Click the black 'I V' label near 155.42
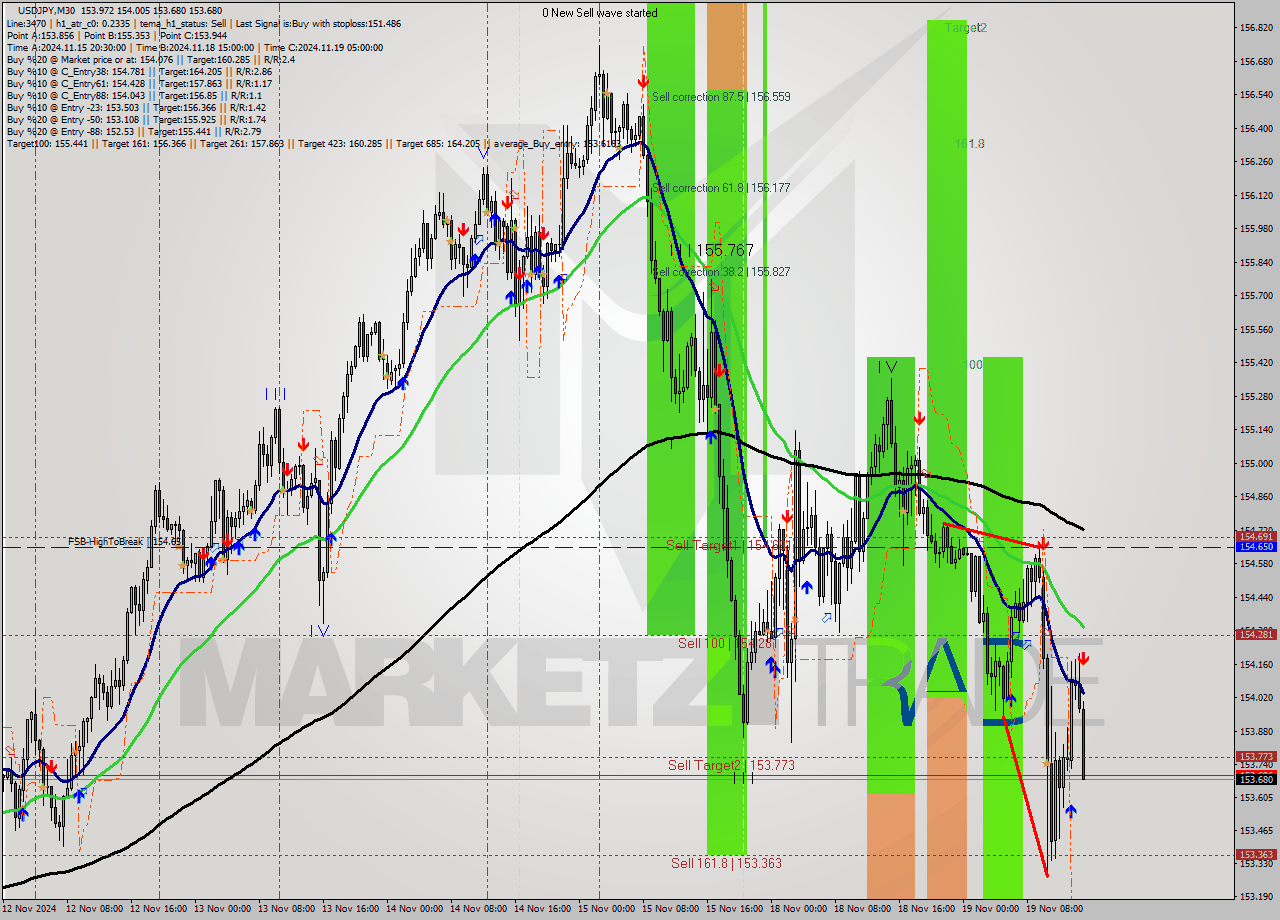This screenshot has height=920, width=1280. (x=887, y=367)
